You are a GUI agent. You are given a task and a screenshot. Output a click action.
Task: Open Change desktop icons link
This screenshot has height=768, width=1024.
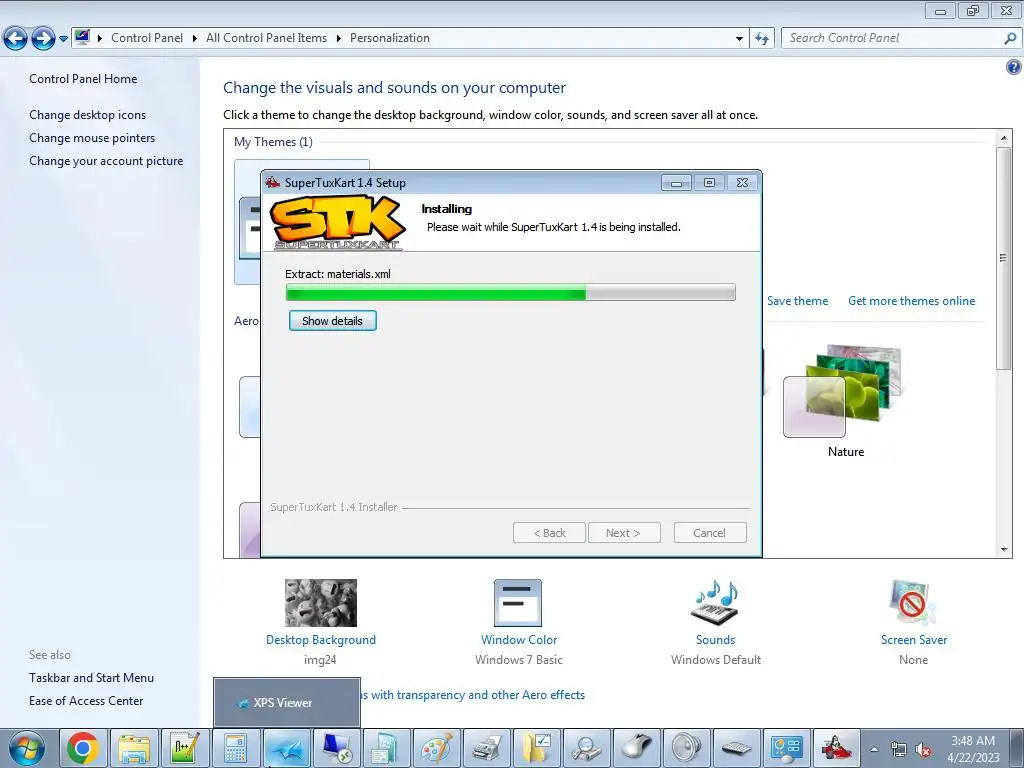tap(88, 115)
